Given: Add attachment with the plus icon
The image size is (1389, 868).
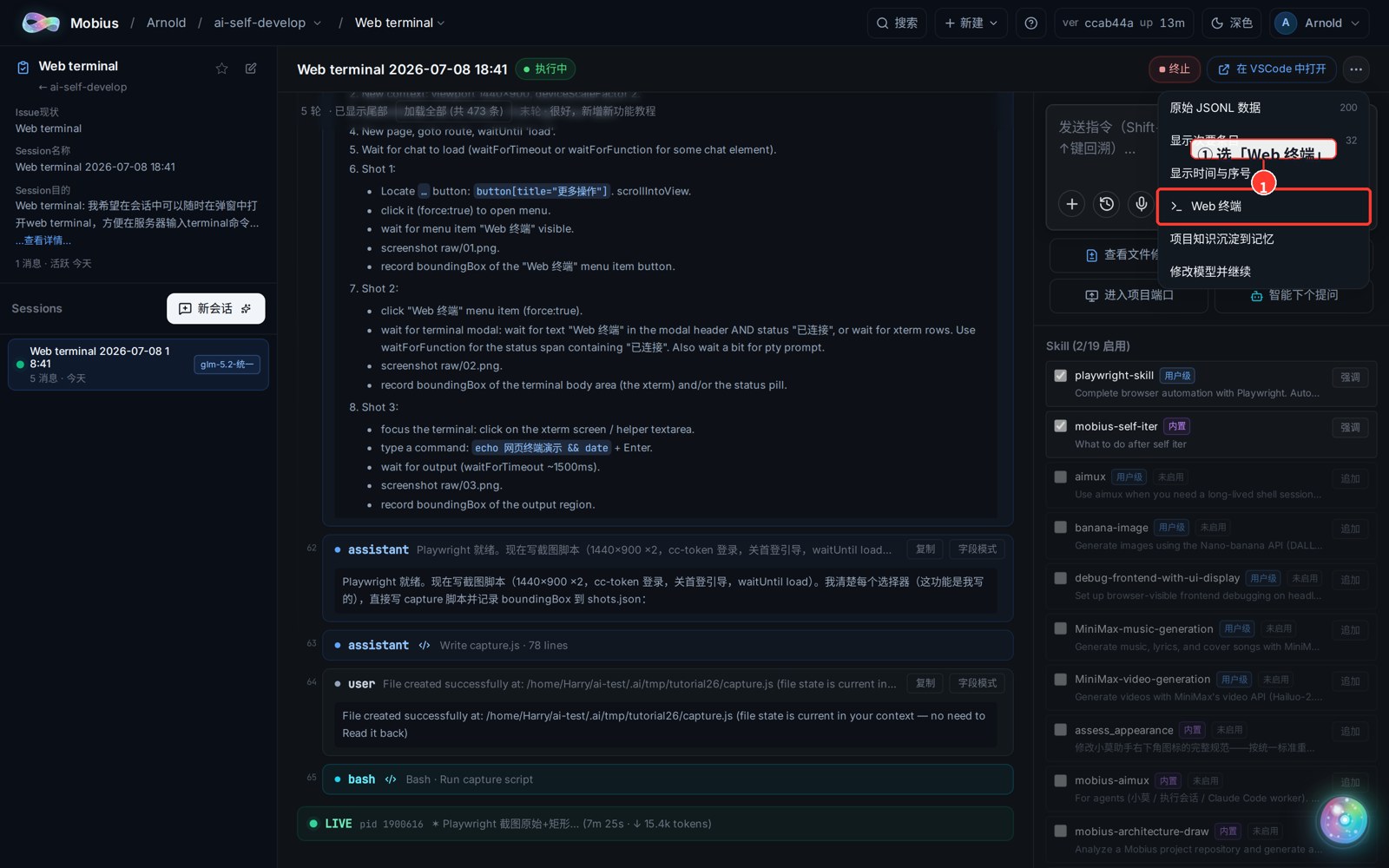Looking at the screenshot, I should (x=1072, y=204).
